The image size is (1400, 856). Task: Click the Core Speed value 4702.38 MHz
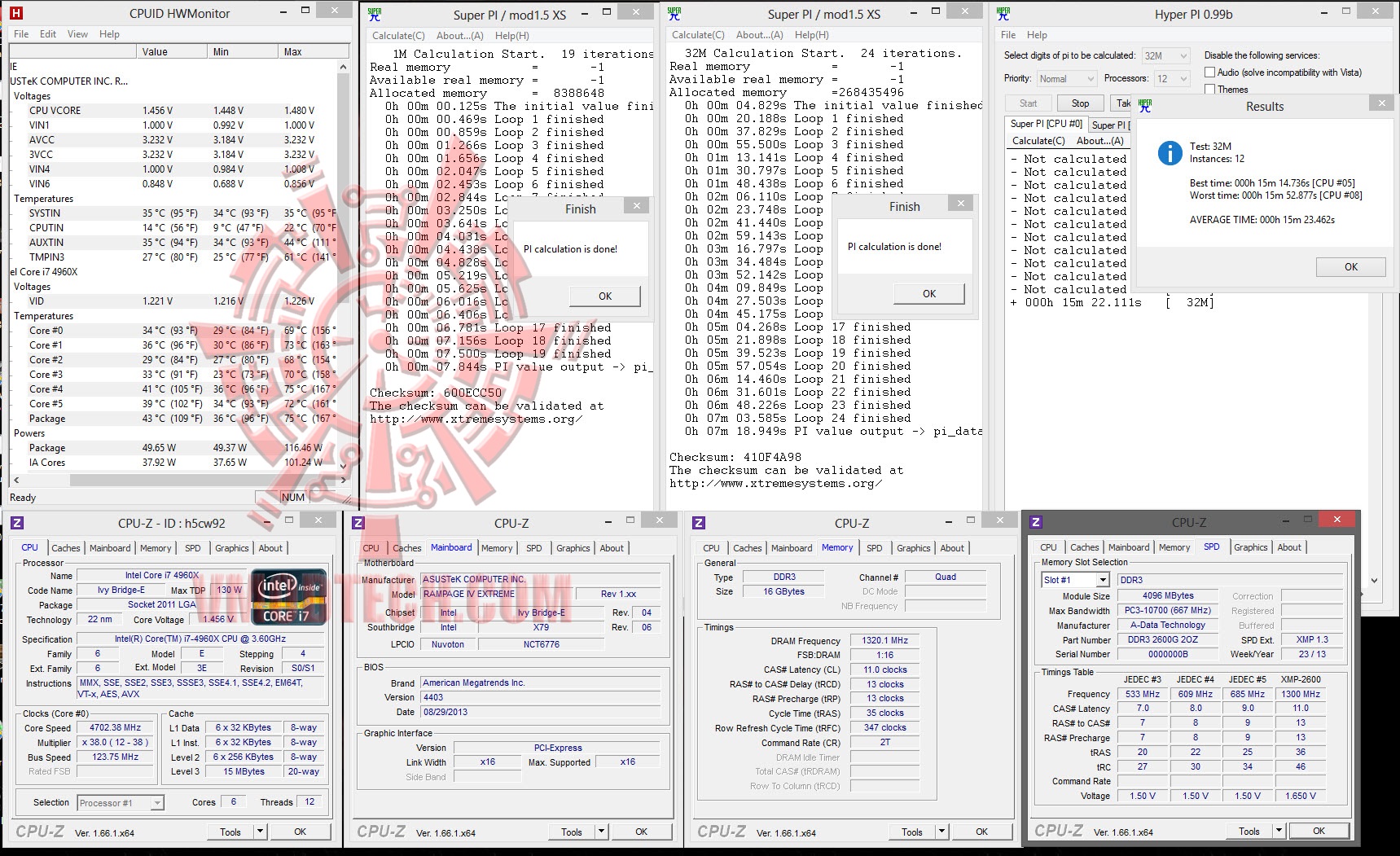116,728
